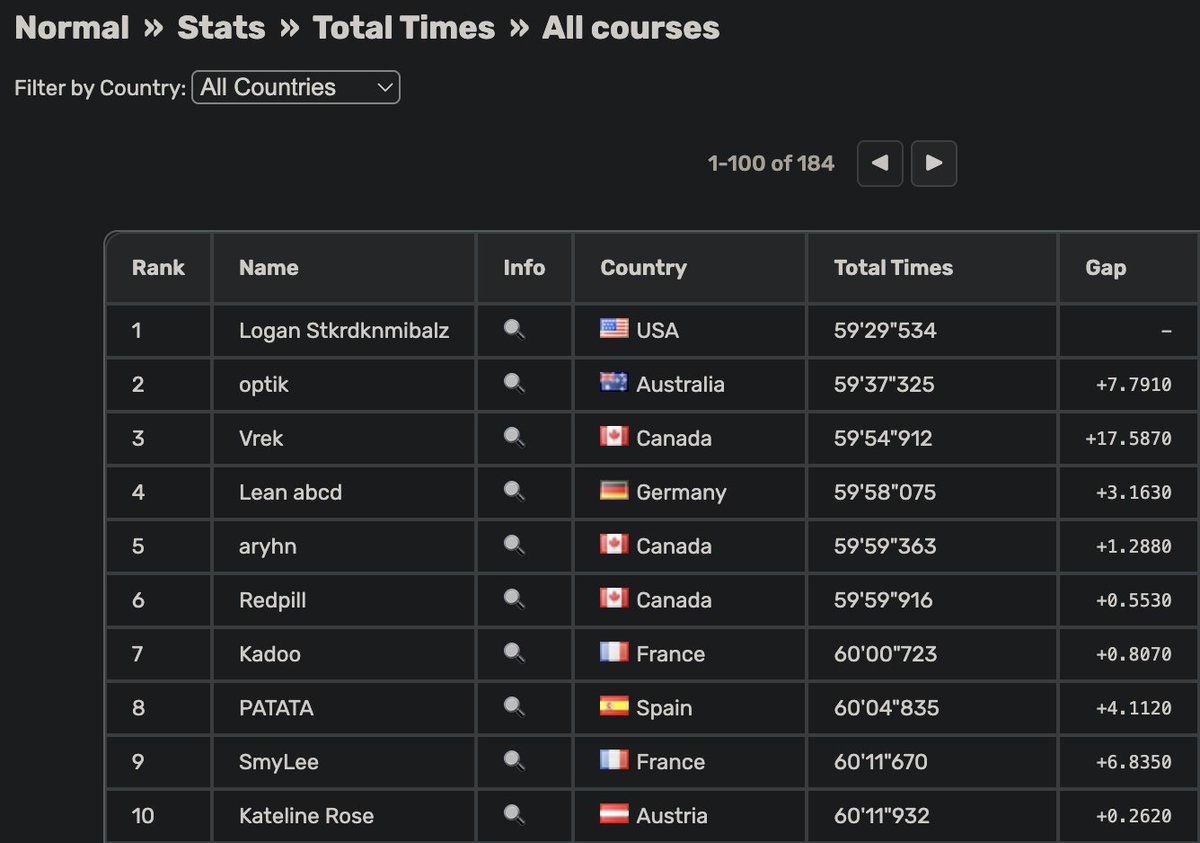Open info magnifier for Logan Stkrdknmibalz

(514, 329)
